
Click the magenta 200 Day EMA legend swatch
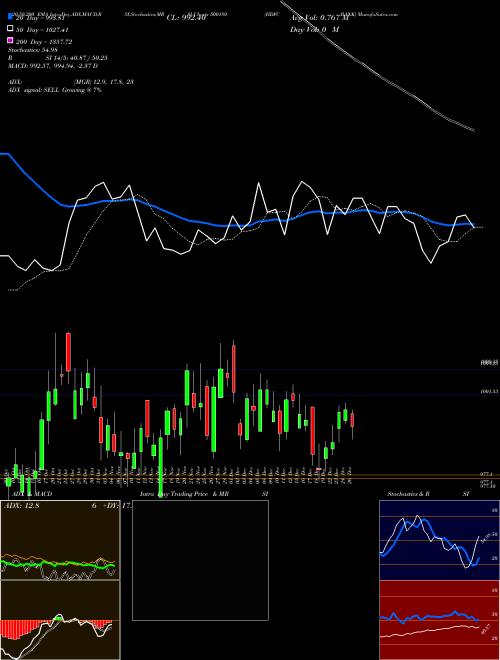10,41
